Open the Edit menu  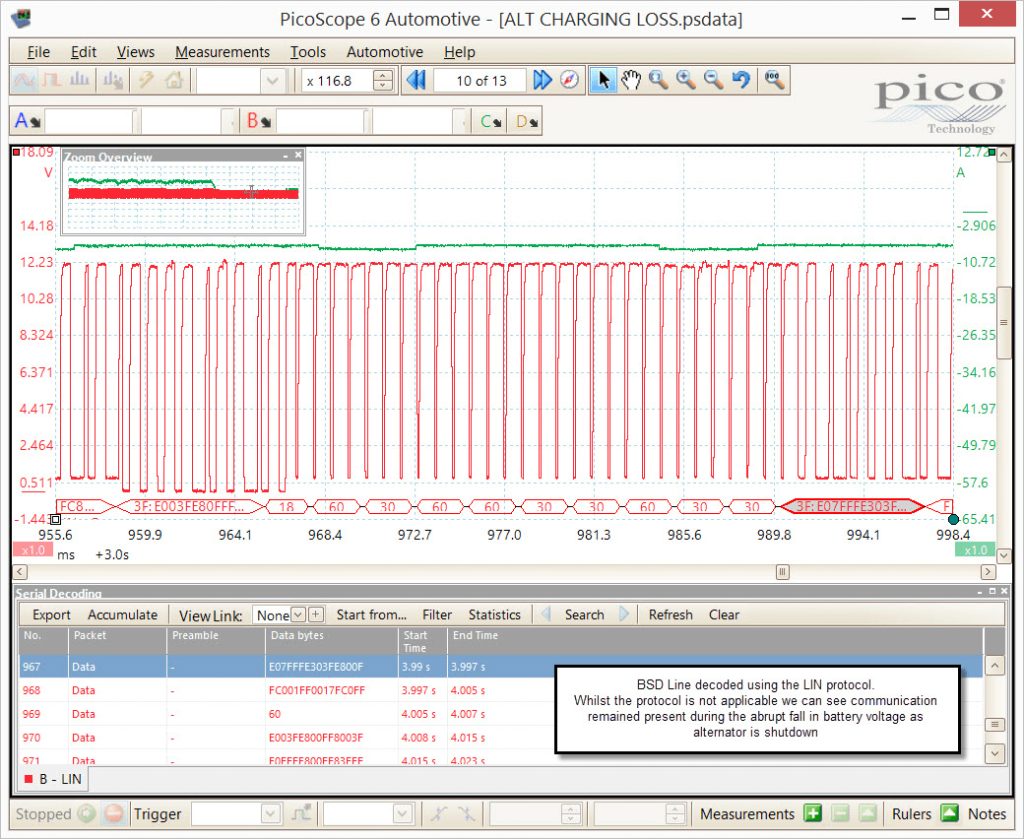[x=84, y=52]
